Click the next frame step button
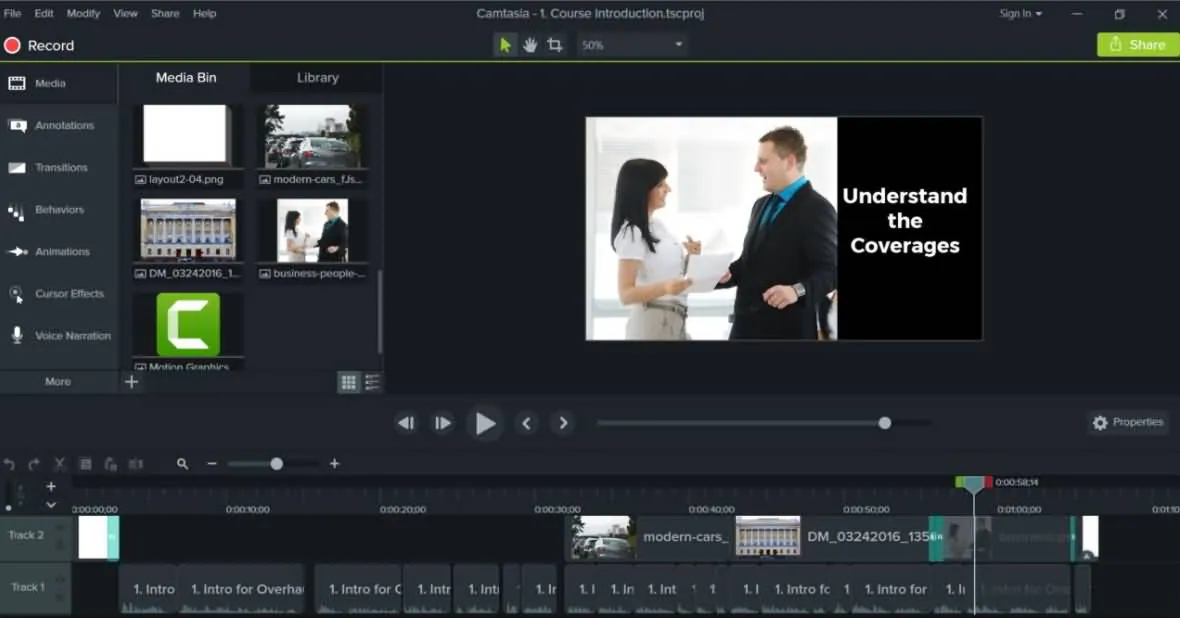Screen dimensions: 1180x618 [x=442, y=423]
